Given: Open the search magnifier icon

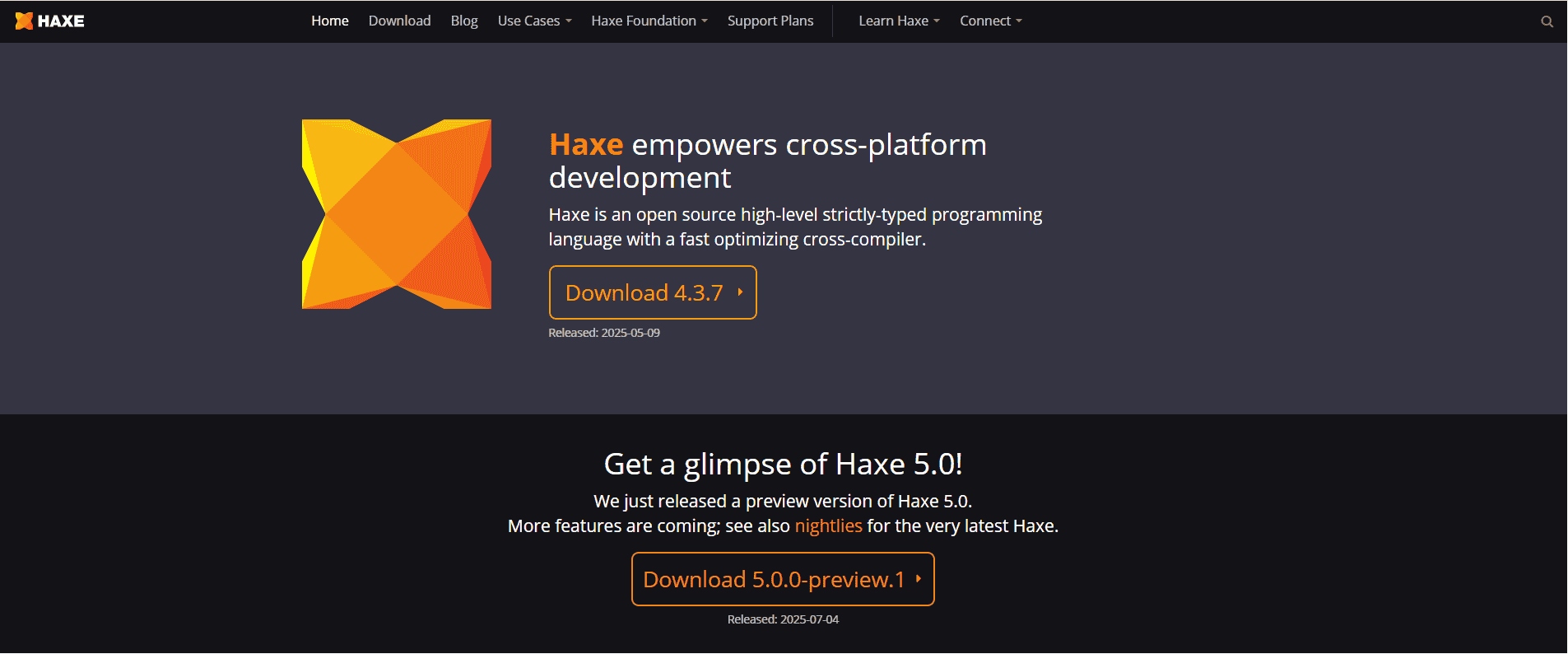Looking at the screenshot, I should coord(1547,21).
